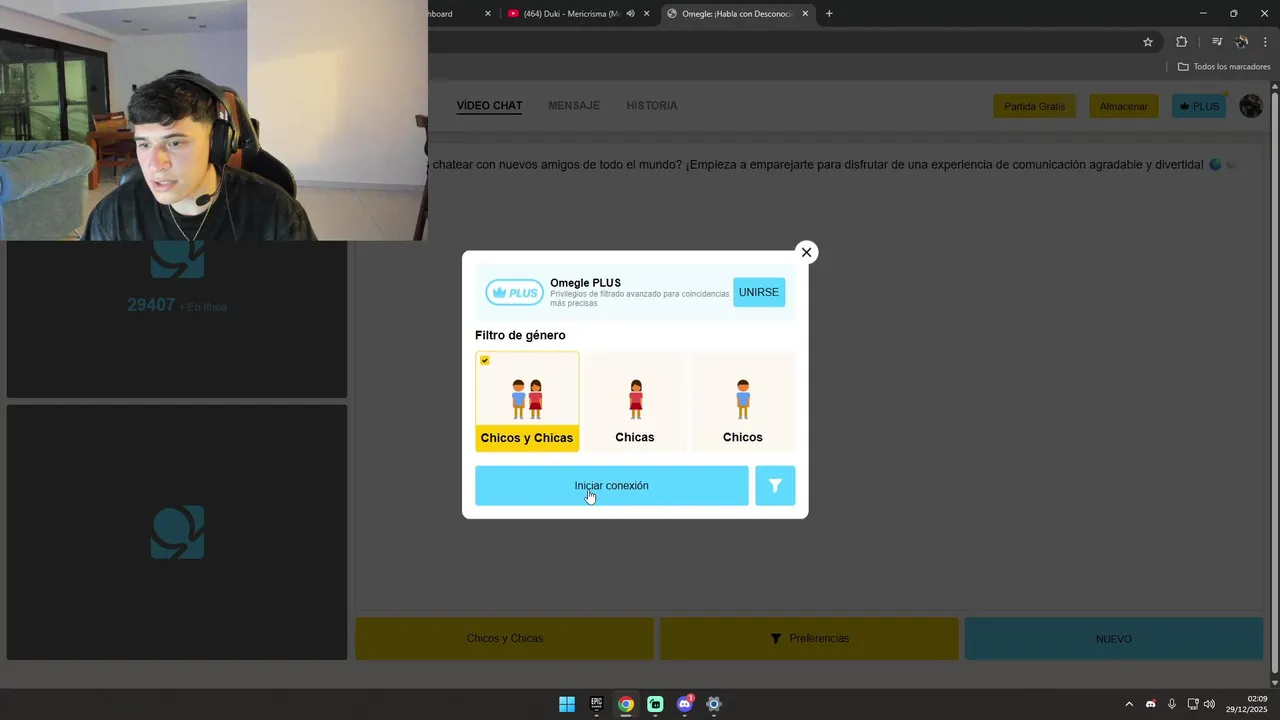Click the microphone tray icon
This screenshot has height=720, width=1280.
1172,704
